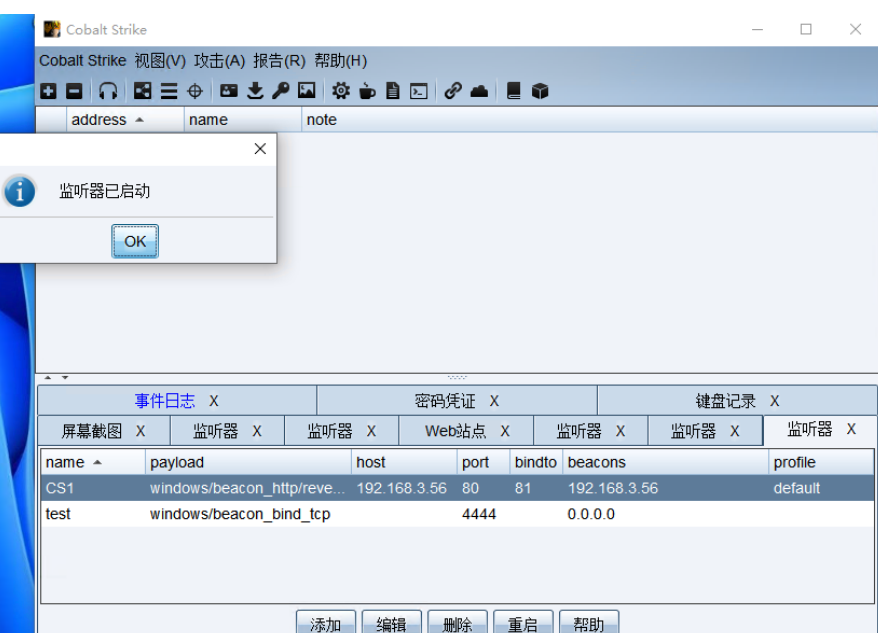
Task: Open credentials via the ID card icon
Action: tap(228, 91)
